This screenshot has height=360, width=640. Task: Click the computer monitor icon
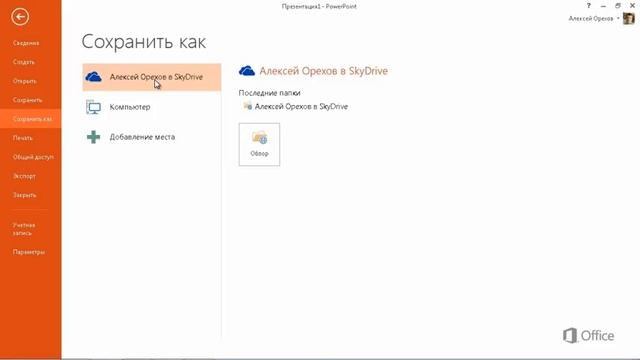tap(93, 107)
